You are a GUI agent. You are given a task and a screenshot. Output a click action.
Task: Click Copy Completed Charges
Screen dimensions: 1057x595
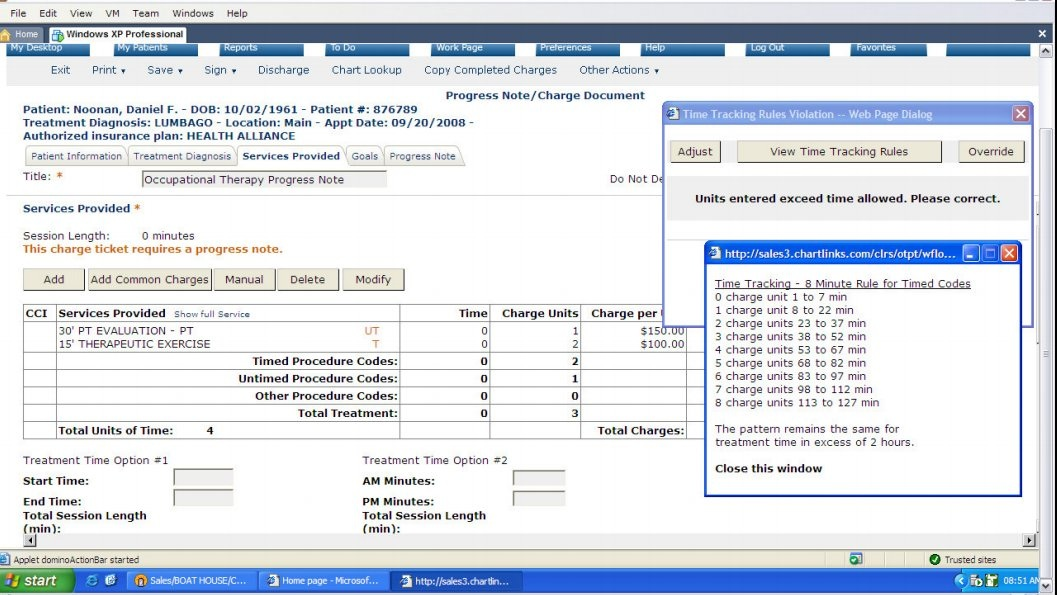(x=490, y=70)
